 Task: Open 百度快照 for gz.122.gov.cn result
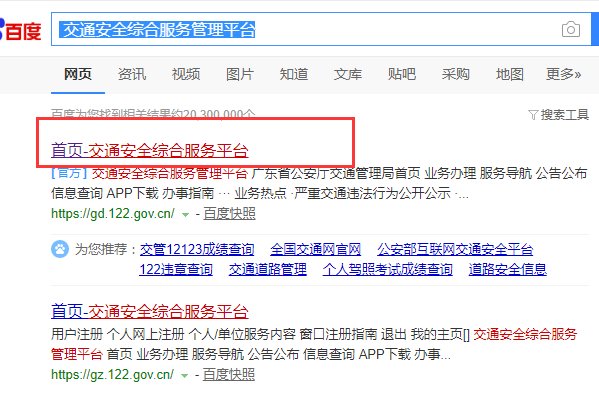pyautogui.click(x=228, y=374)
